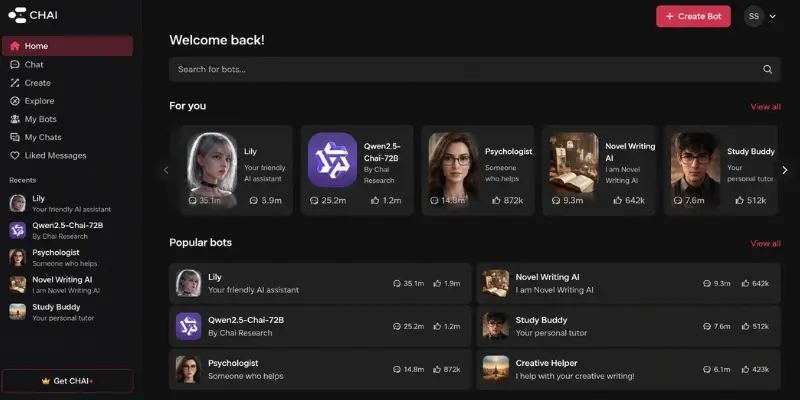
Task: Open My Chats in sidebar
Action: click(x=67, y=137)
